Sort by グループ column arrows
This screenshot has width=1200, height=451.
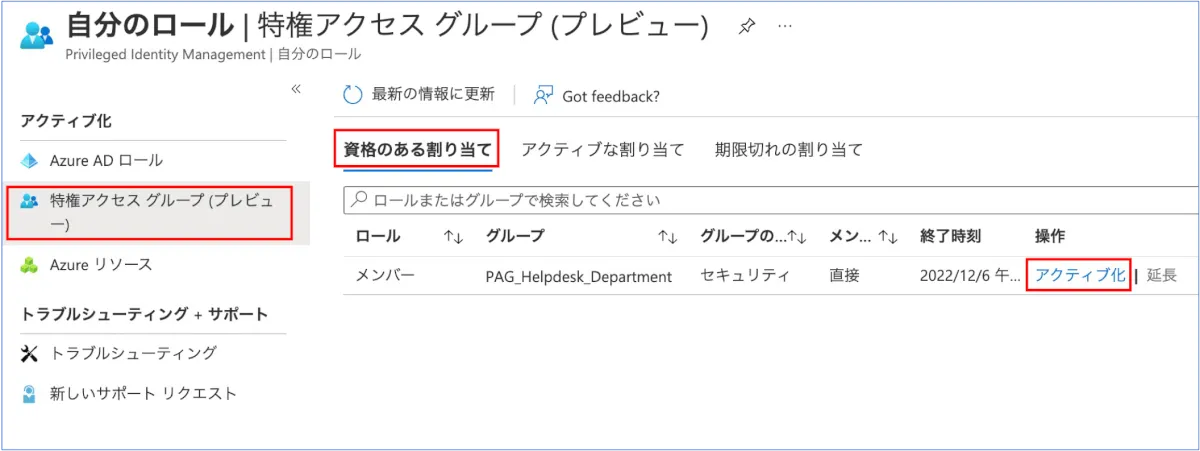(x=668, y=237)
